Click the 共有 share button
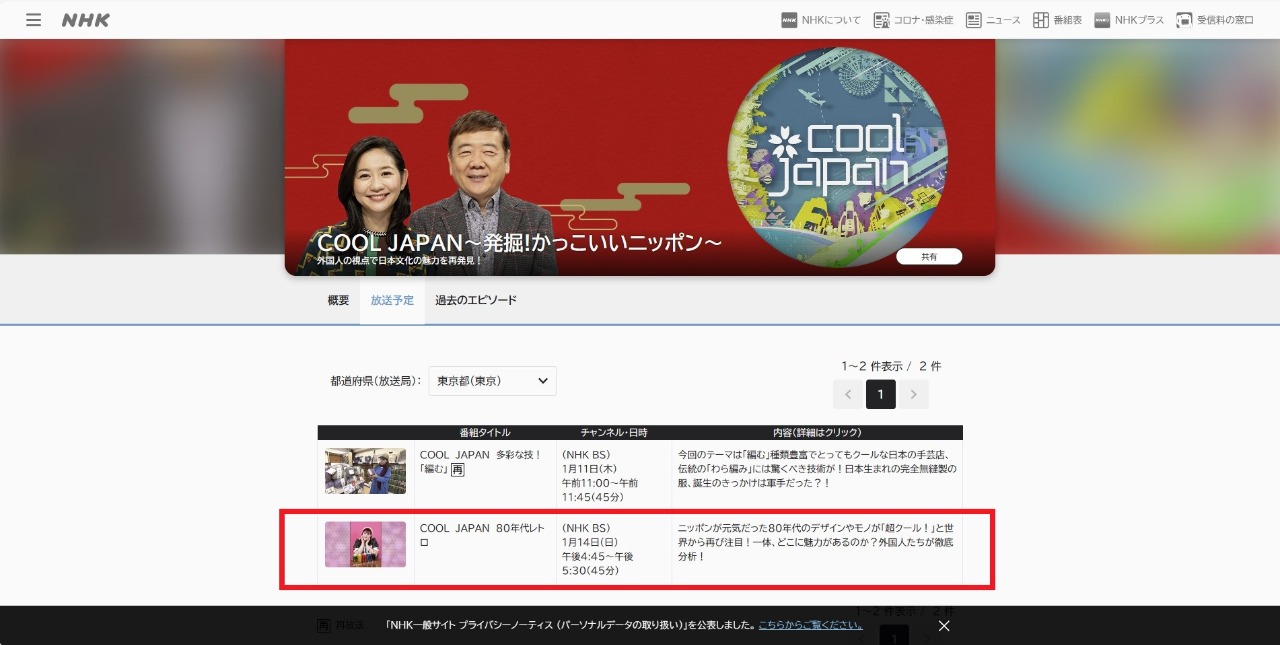This screenshot has width=1280, height=645. 929,257
